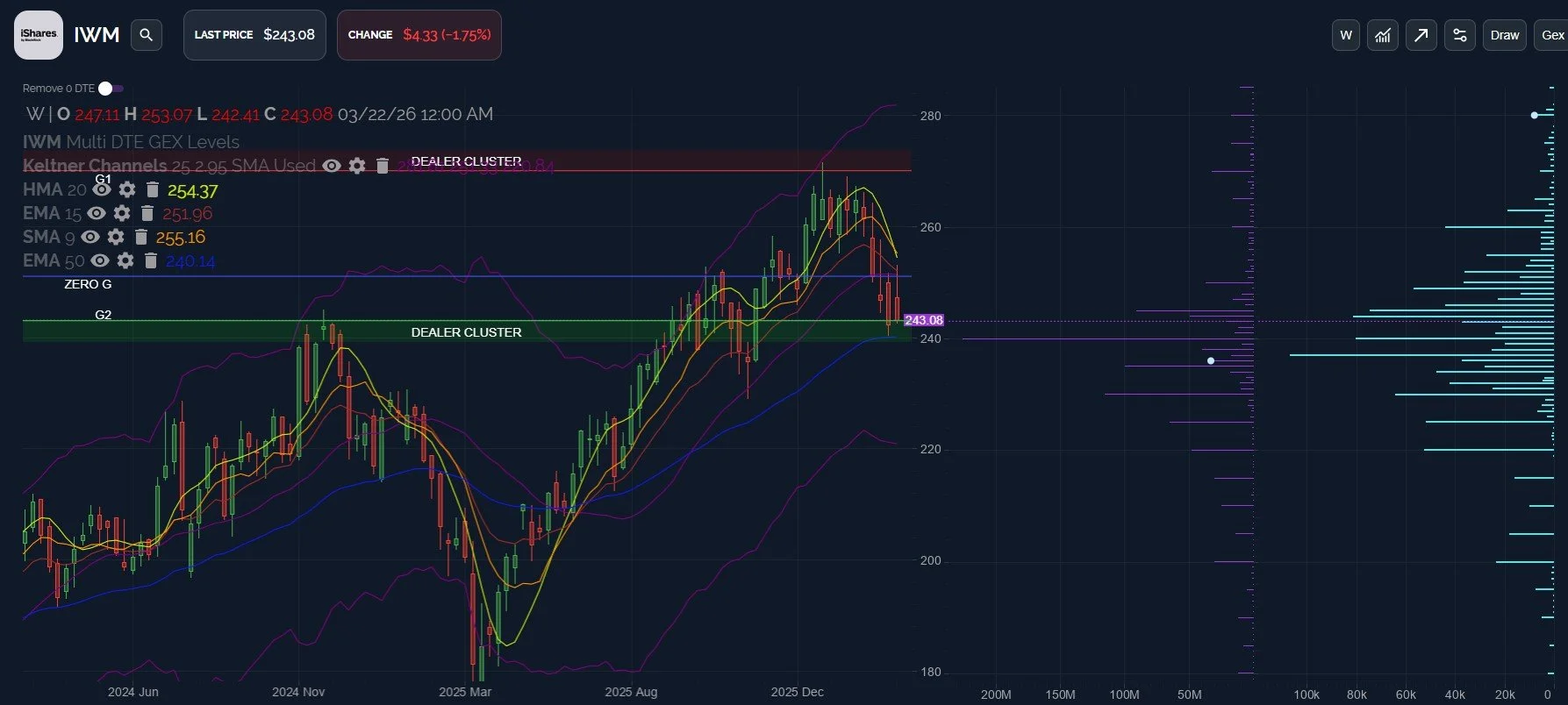Viewport: 1568px width, 705px height.
Task: Toggle visibility of EMA 50
Action: [100, 260]
